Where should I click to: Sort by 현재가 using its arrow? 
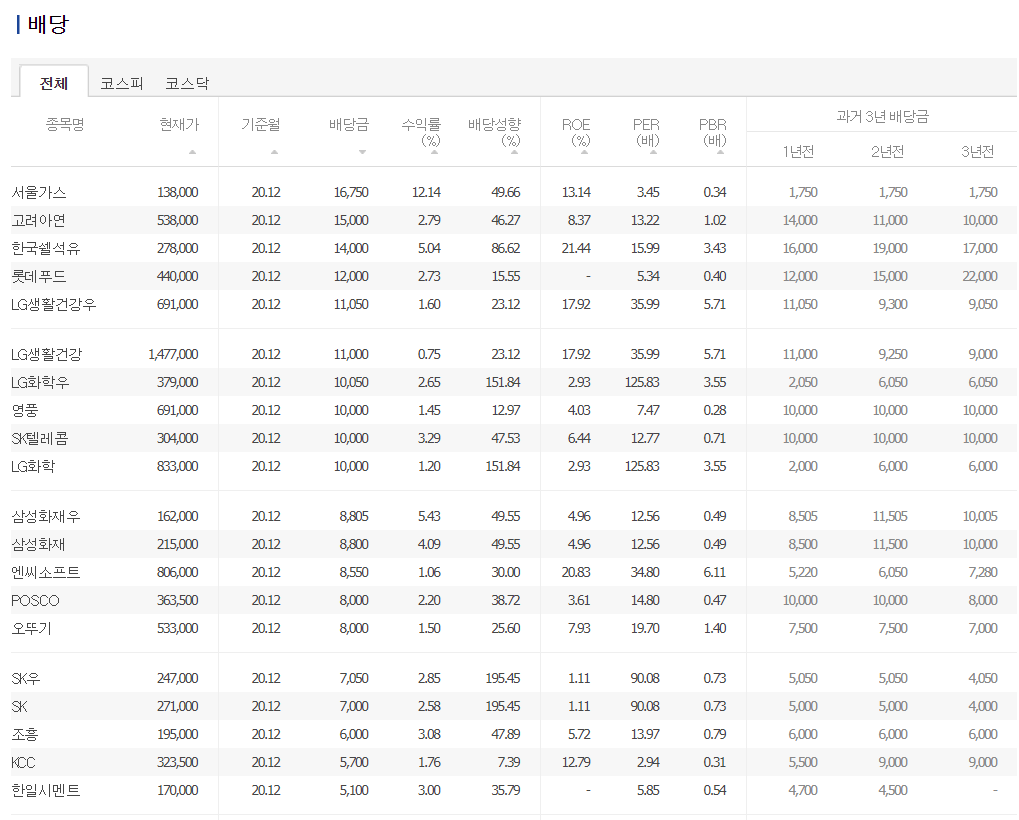[x=192, y=152]
